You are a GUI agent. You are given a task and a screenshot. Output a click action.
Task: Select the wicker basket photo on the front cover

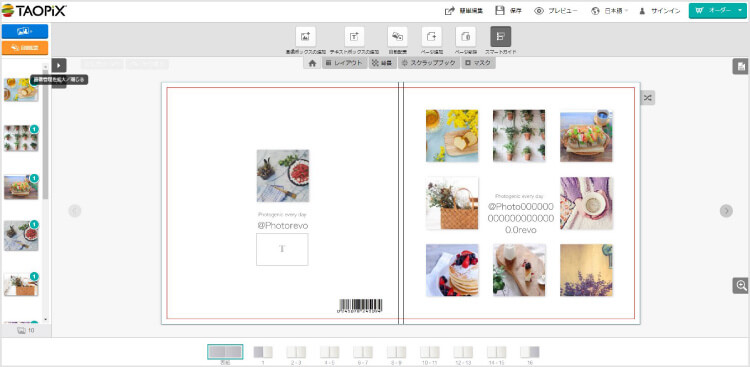(x=452, y=203)
